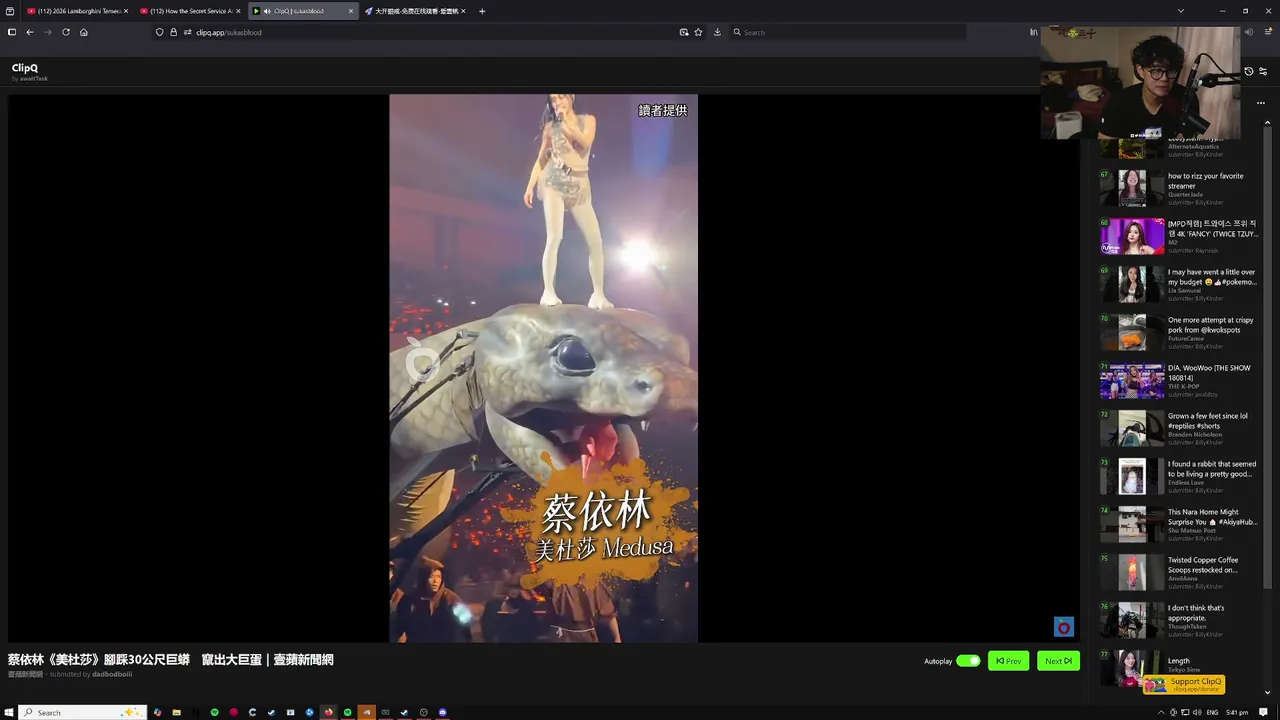Switch to the ClipQ sukasblood tab
Image resolution: width=1280 pixels, height=720 pixels.
pyautogui.click(x=303, y=11)
